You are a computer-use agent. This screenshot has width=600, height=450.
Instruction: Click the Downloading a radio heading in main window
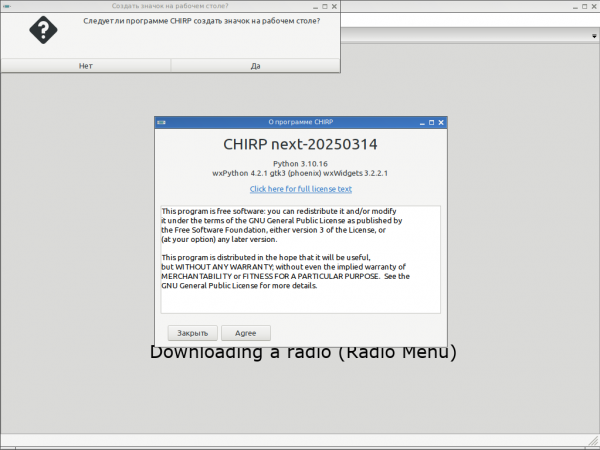tap(303, 352)
